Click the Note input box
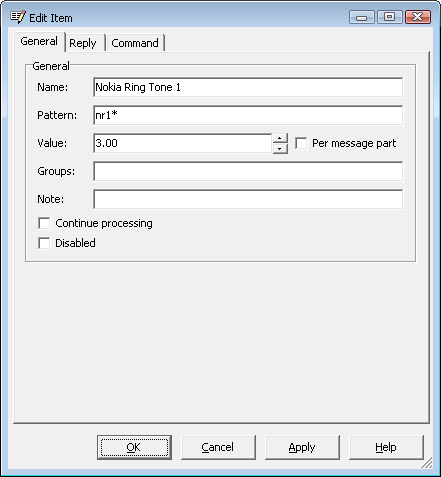The height and width of the screenshot is (477, 441). [x=248, y=199]
